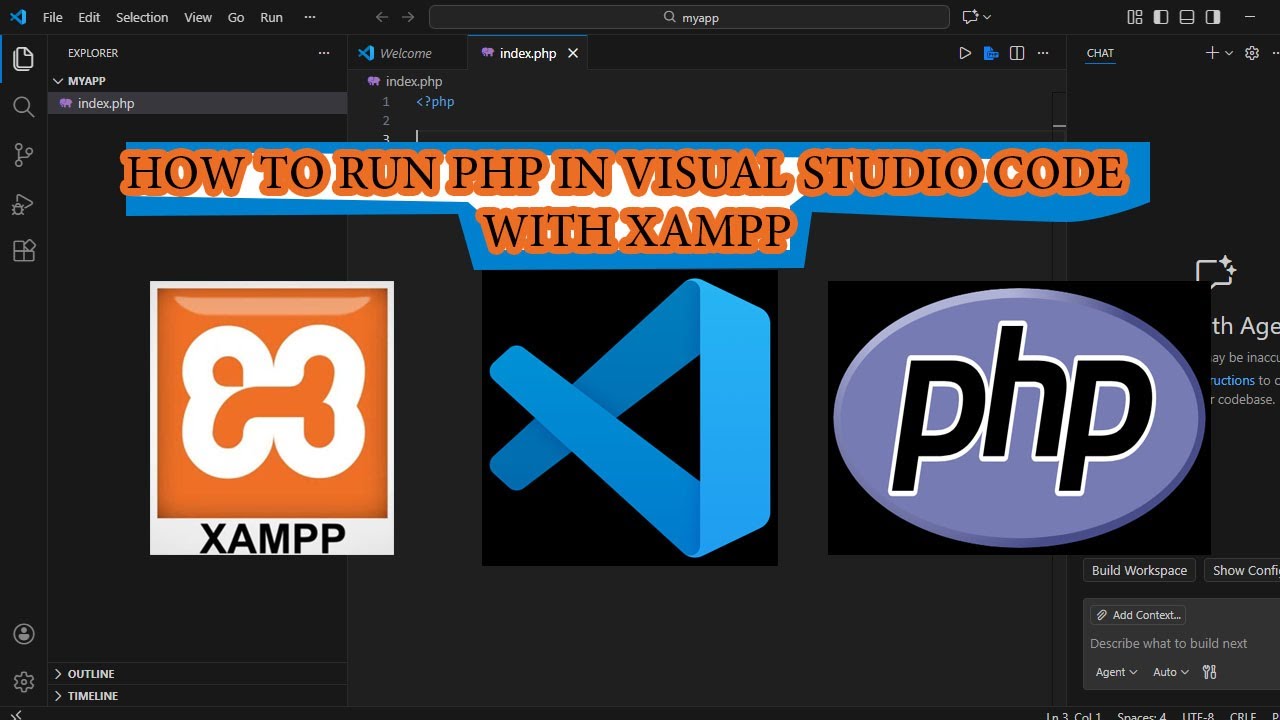Open the Source Control view
This screenshot has width=1280, height=720.
pos(23,155)
